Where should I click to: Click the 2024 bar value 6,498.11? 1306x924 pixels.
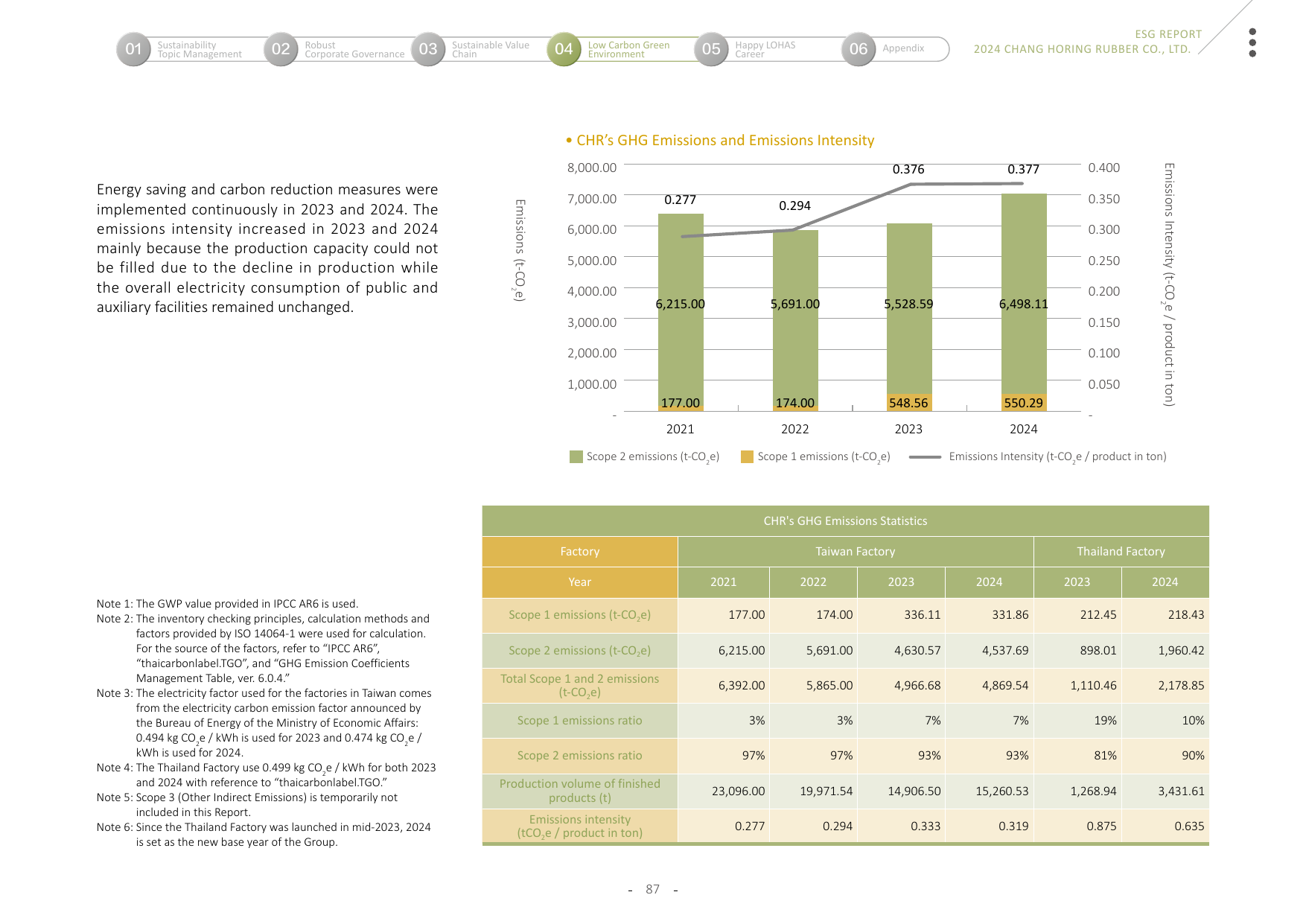point(1023,304)
